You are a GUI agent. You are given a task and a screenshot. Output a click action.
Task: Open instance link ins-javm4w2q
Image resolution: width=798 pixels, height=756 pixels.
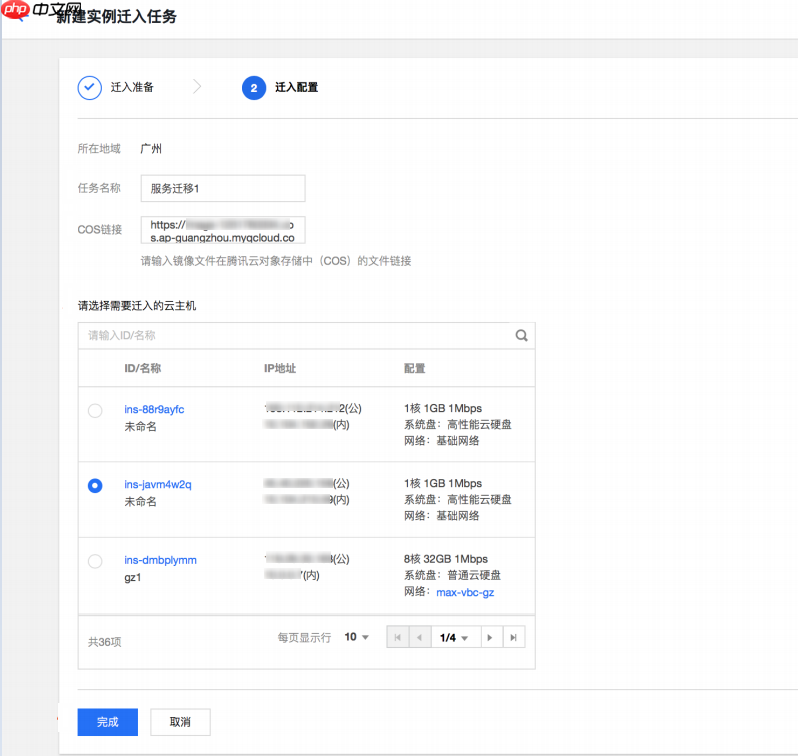(x=158, y=484)
